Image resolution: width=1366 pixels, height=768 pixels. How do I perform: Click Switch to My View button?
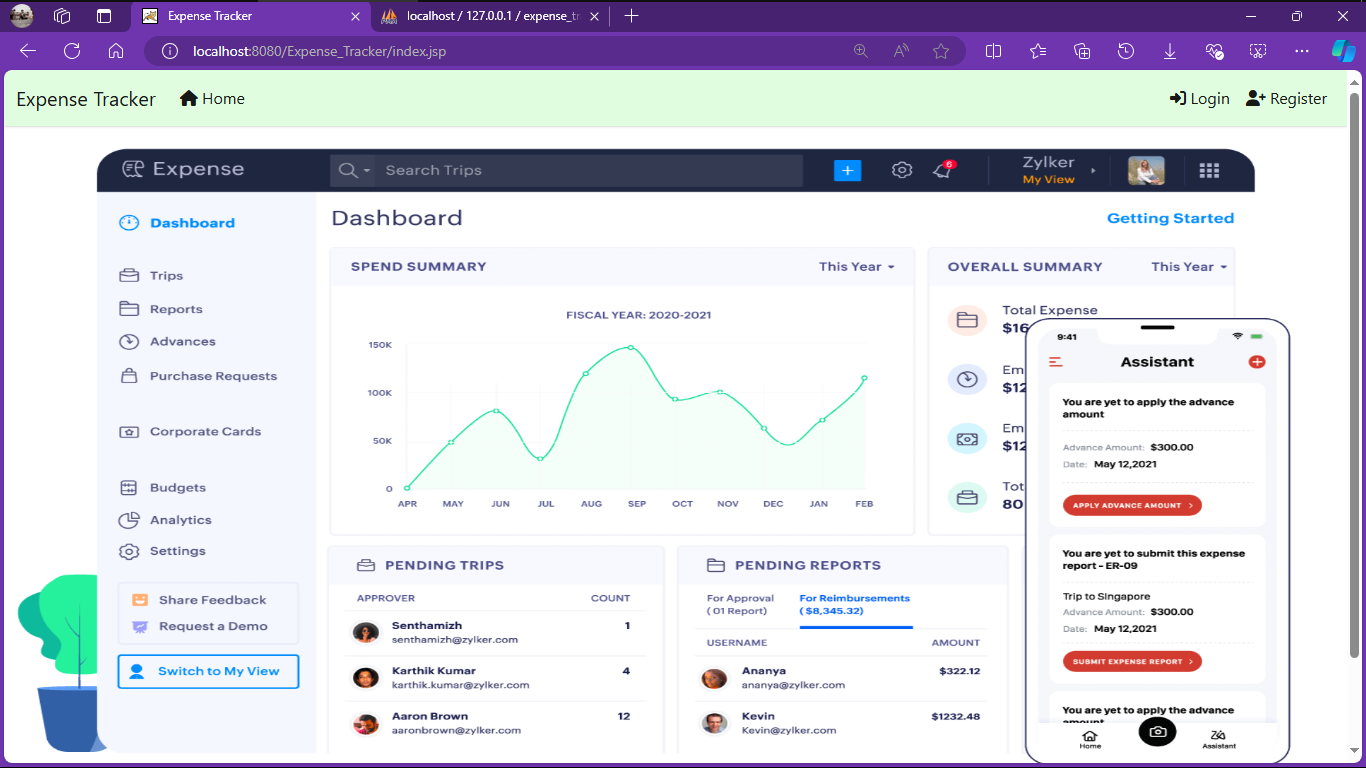(x=208, y=671)
